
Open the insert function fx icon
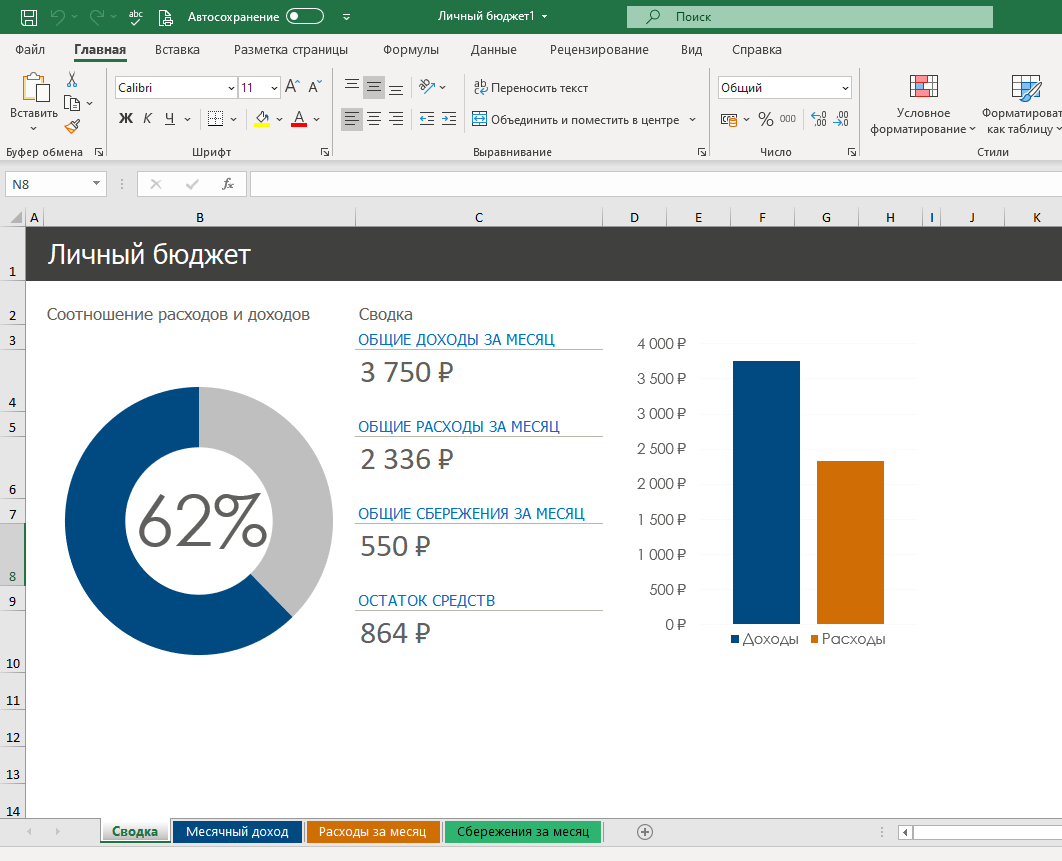(228, 184)
